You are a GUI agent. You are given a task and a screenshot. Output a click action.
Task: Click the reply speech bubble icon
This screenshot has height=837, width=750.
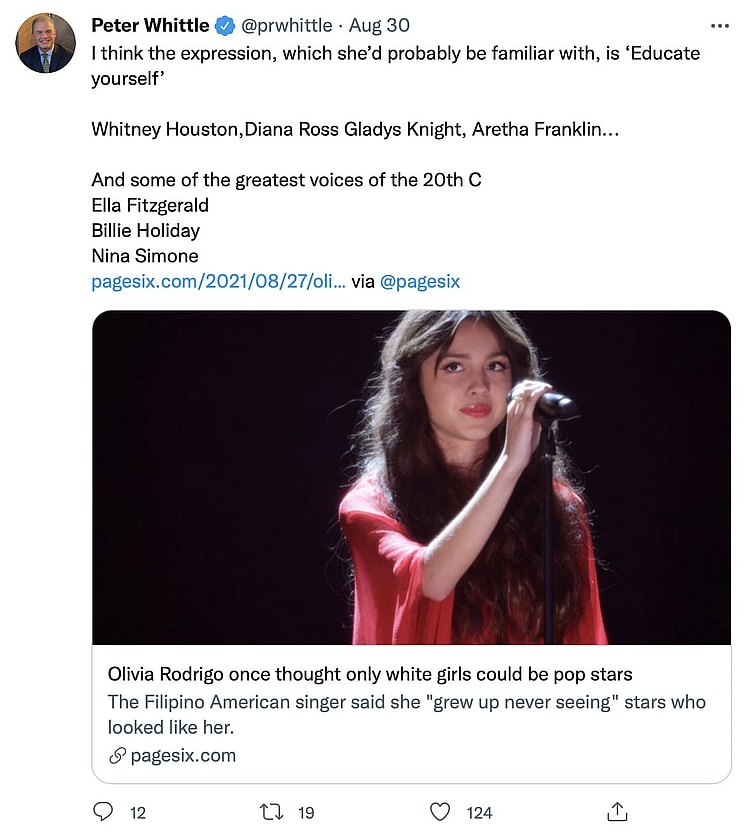point(103,812)
